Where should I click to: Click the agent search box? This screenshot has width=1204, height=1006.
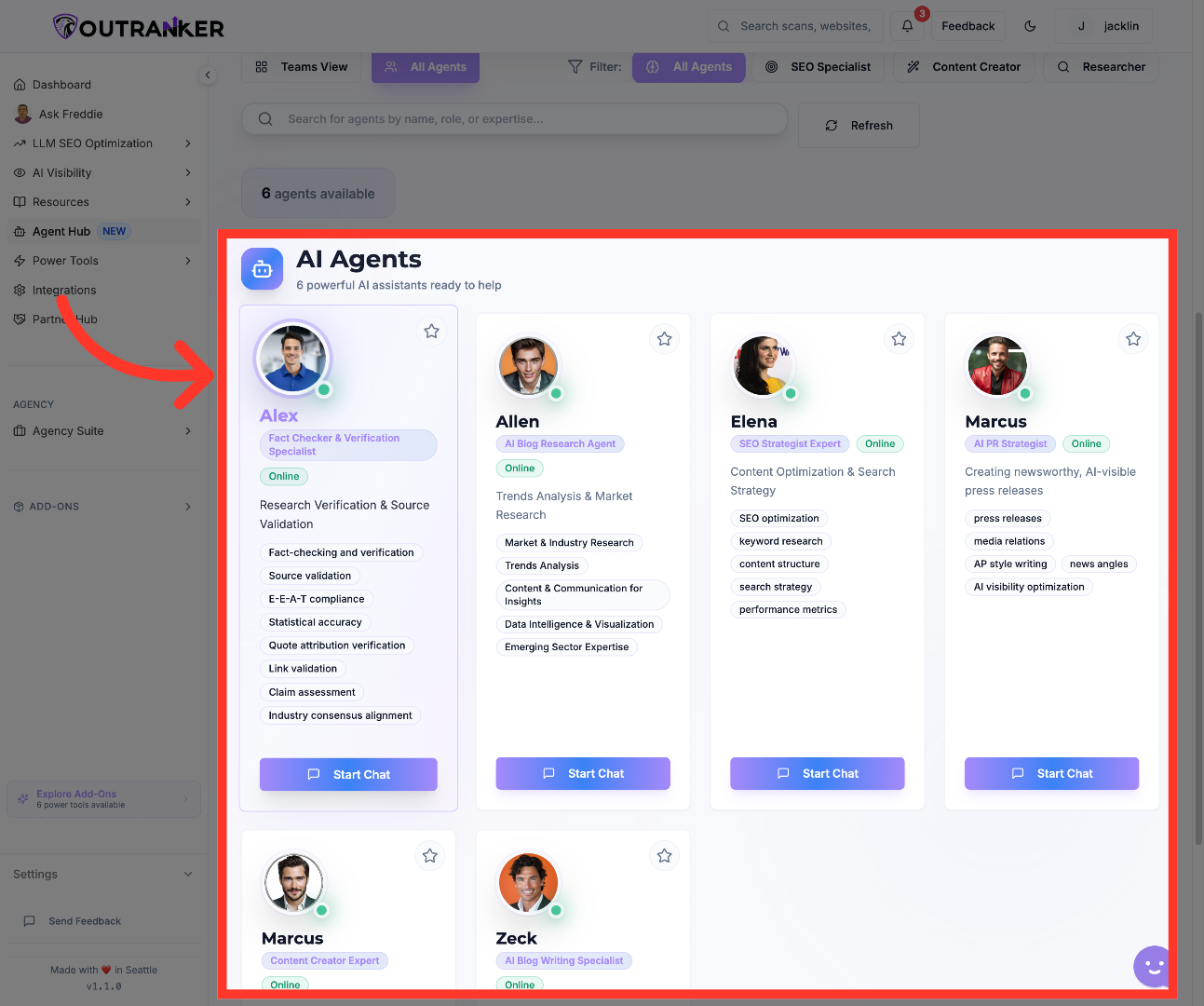[x=514, y=119]
